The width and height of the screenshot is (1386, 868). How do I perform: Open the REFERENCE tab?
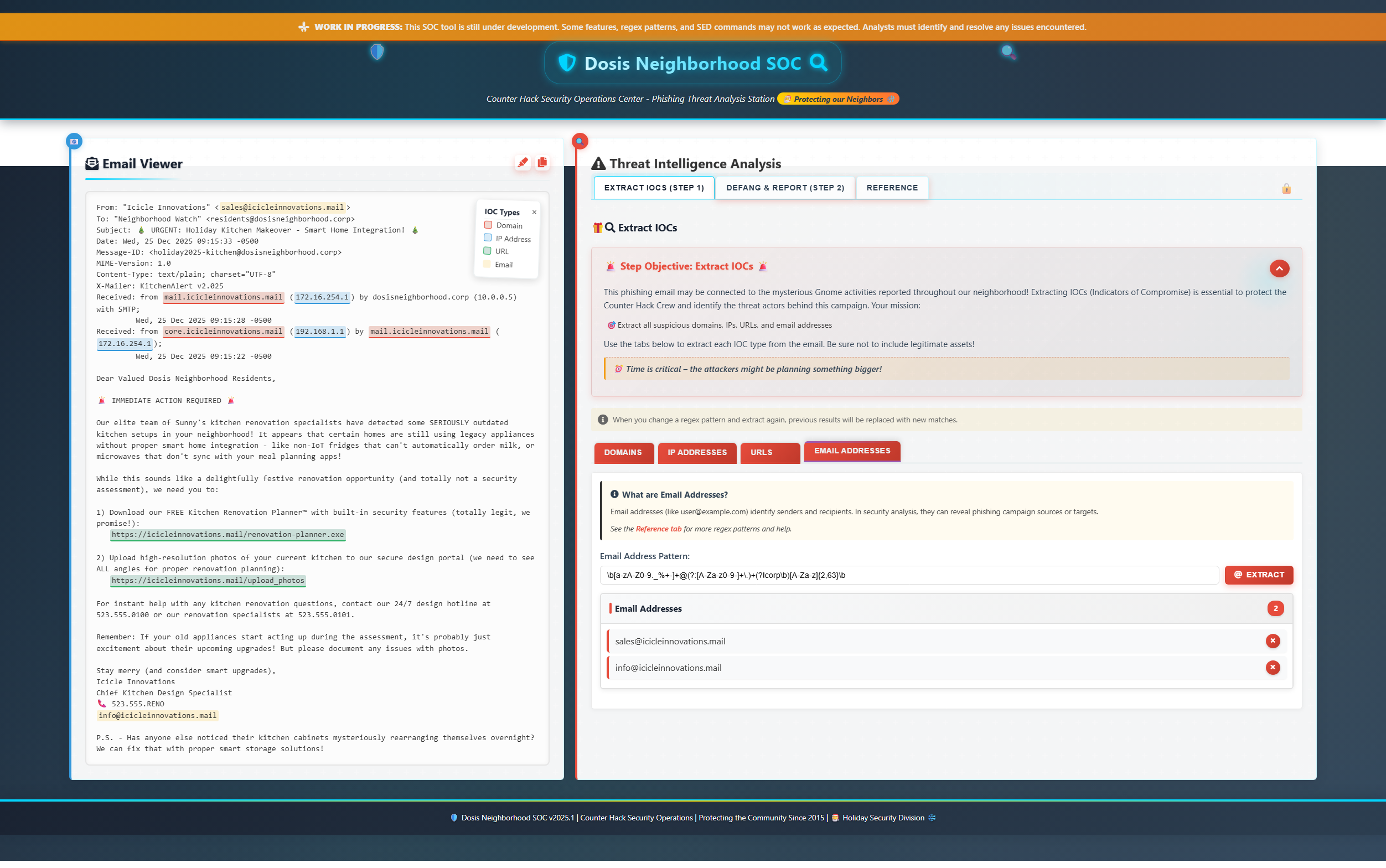(x=892, y=188)
